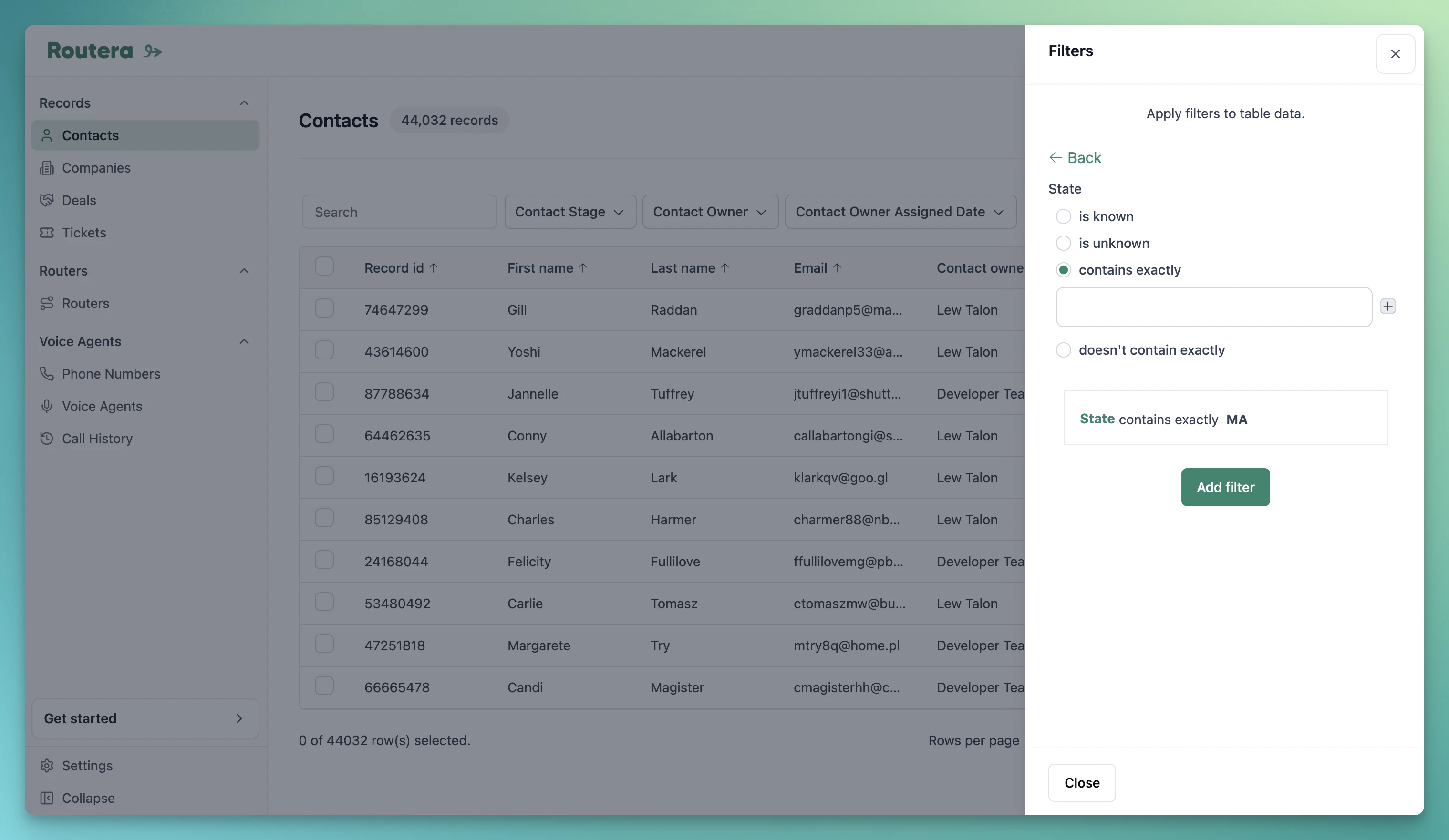Click the State filter value text field
Image resolution: width=1449 pixels, height=840 pixels.
coord(1214,307)
